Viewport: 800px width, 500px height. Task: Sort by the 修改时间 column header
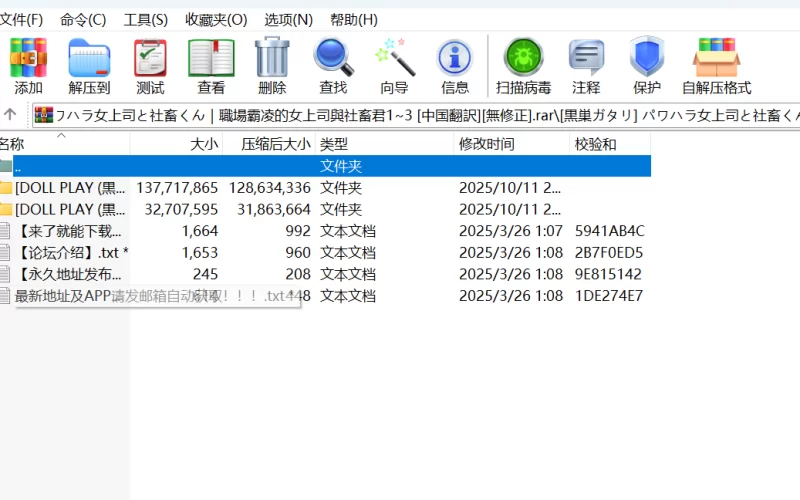(x=512, y=144)
